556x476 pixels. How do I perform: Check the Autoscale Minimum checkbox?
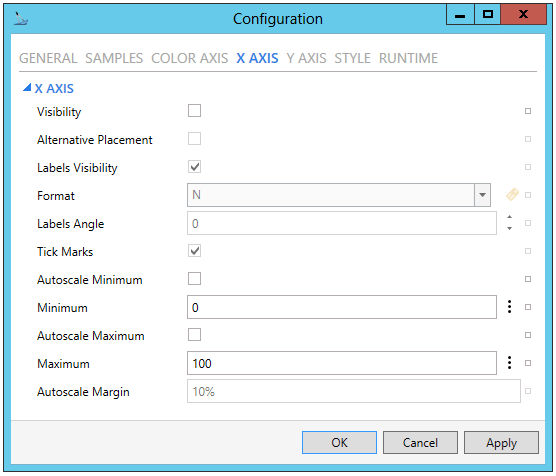pos(194,279)
